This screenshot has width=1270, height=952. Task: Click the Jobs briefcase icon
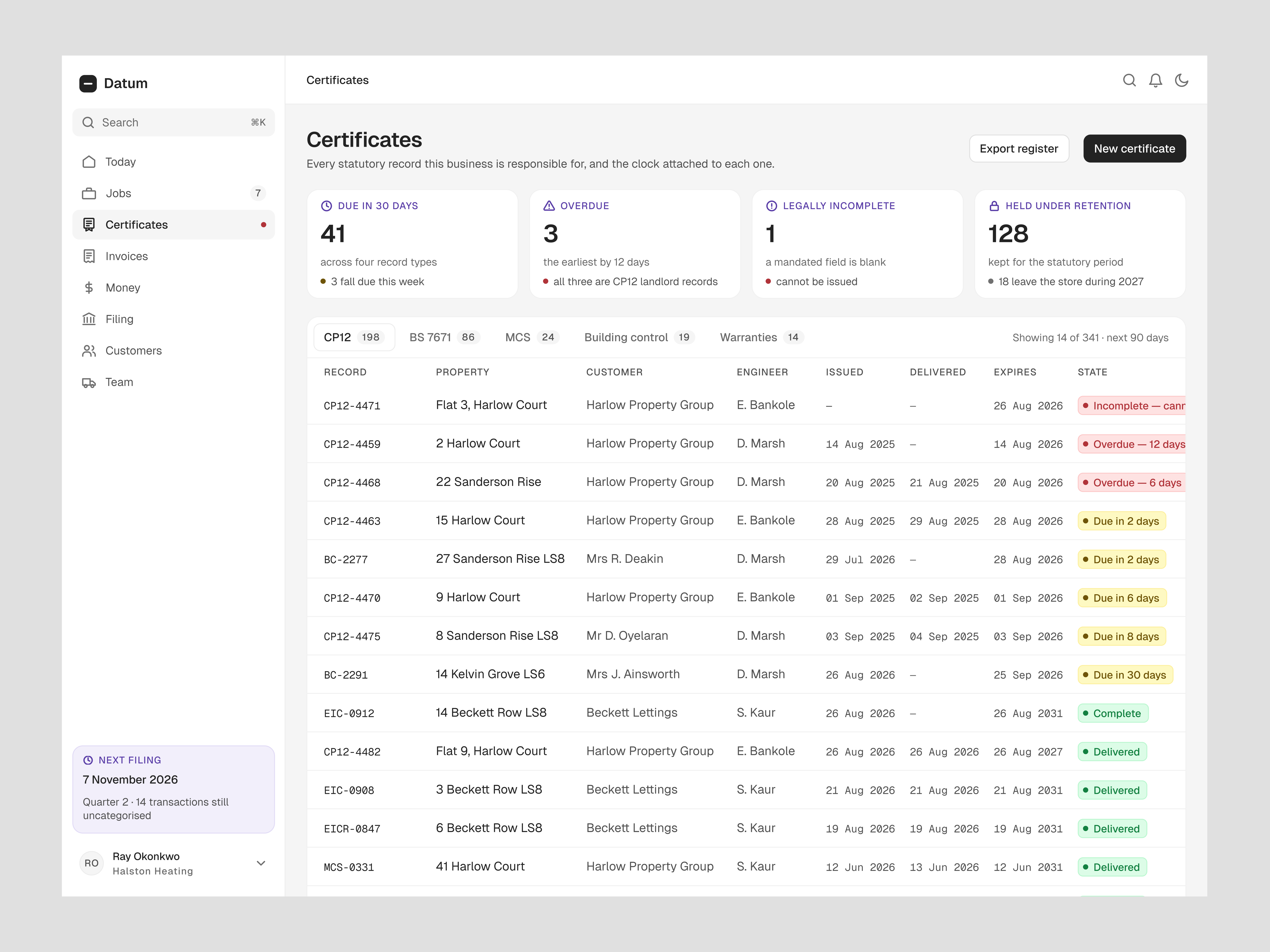[89, 193]
